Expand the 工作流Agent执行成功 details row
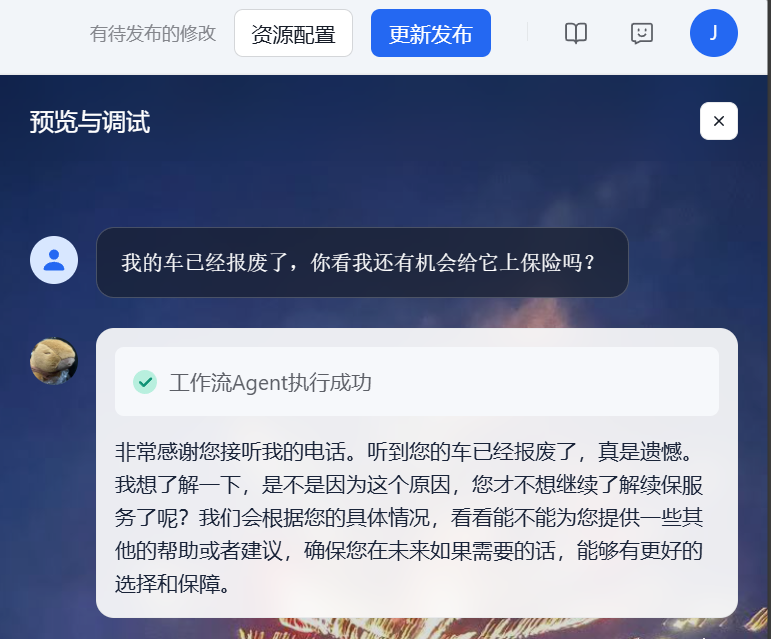The height and width of the screenshot is (639, 771). point(416,382)
